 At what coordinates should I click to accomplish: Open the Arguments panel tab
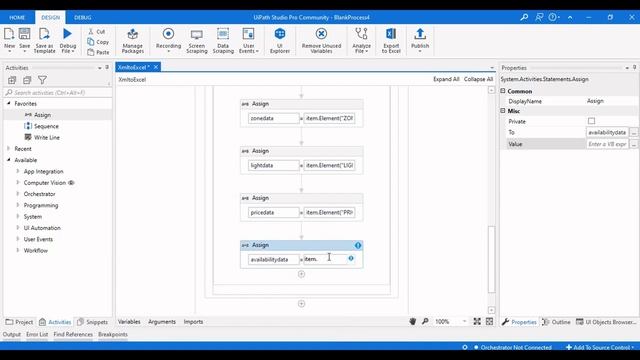click(x=162, y=322)
